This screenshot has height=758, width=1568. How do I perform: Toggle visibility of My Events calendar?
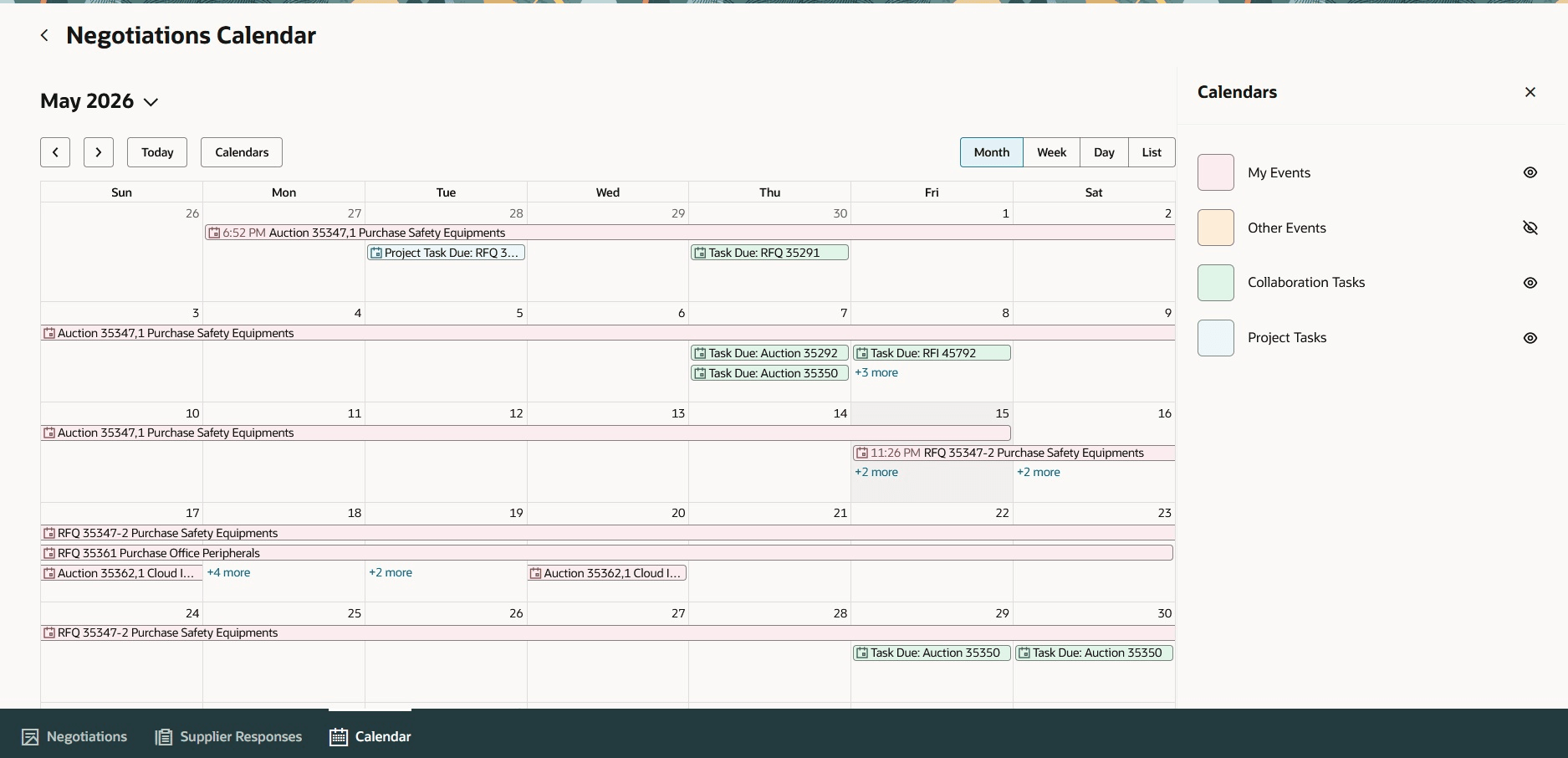click(x=1530, y=172)
